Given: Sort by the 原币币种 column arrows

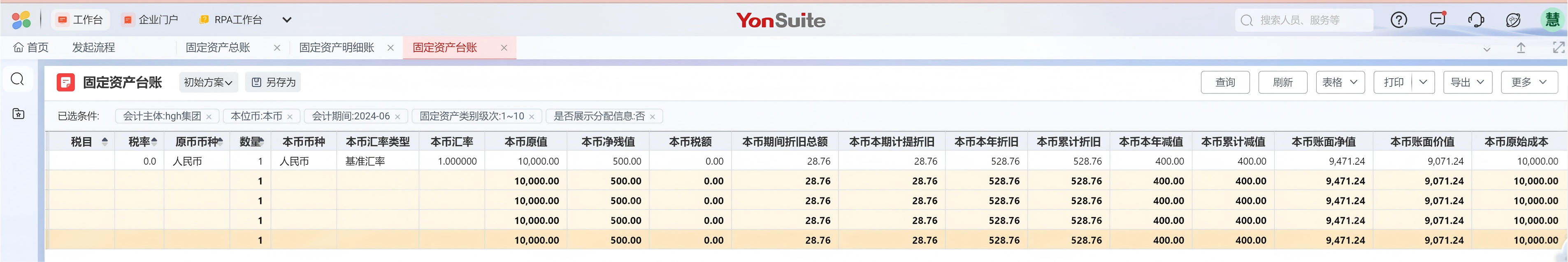Looking at the screenshot, I should (x=220, y=141).
